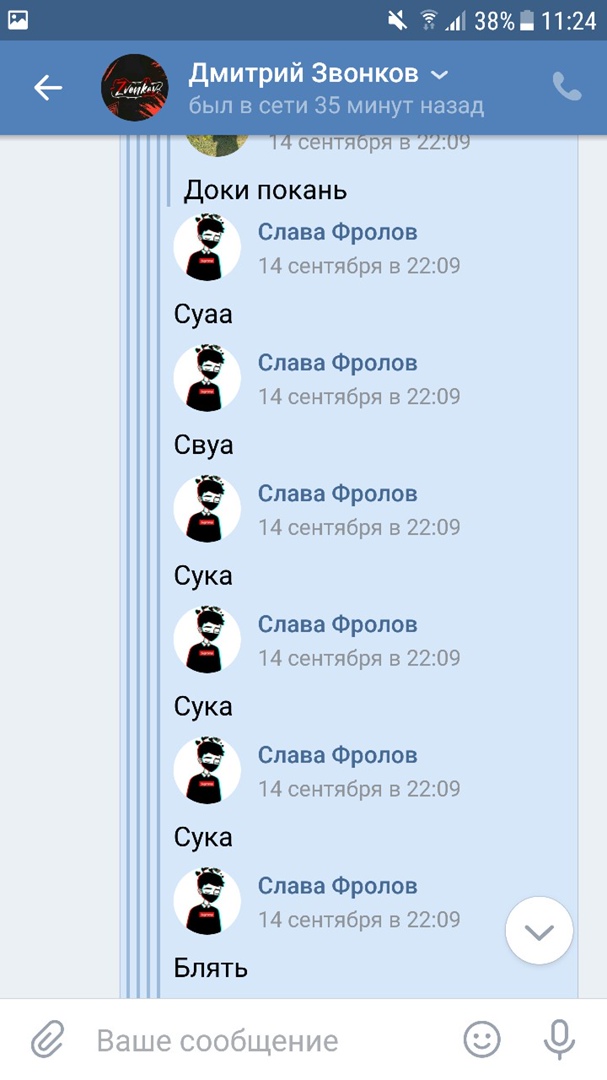
Task: Open the image notification icon in status bar
Action: 18,20
